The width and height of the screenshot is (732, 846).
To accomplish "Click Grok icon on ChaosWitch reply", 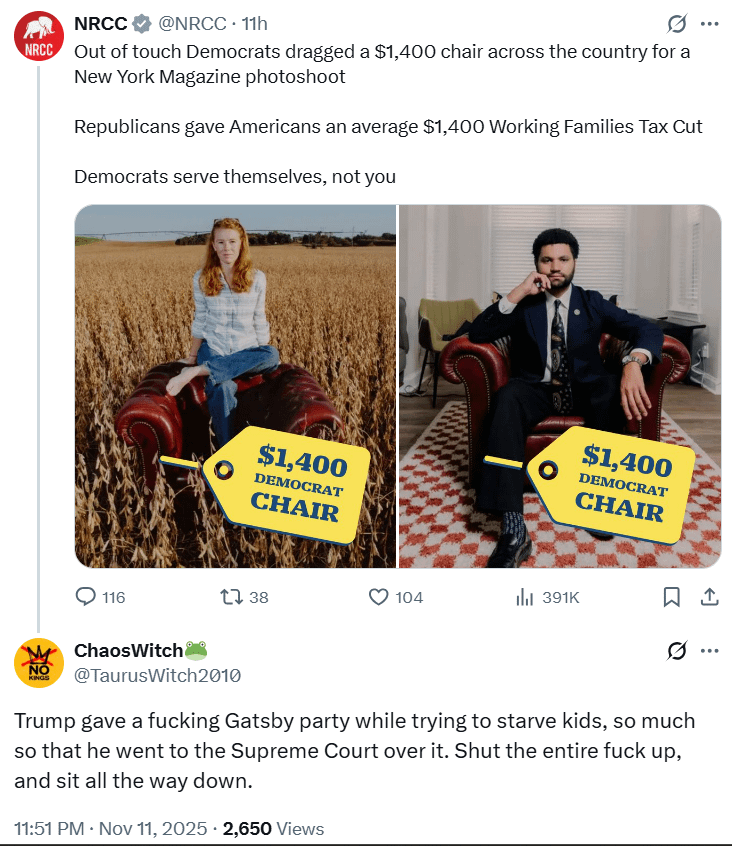I will tap(676, 651).
